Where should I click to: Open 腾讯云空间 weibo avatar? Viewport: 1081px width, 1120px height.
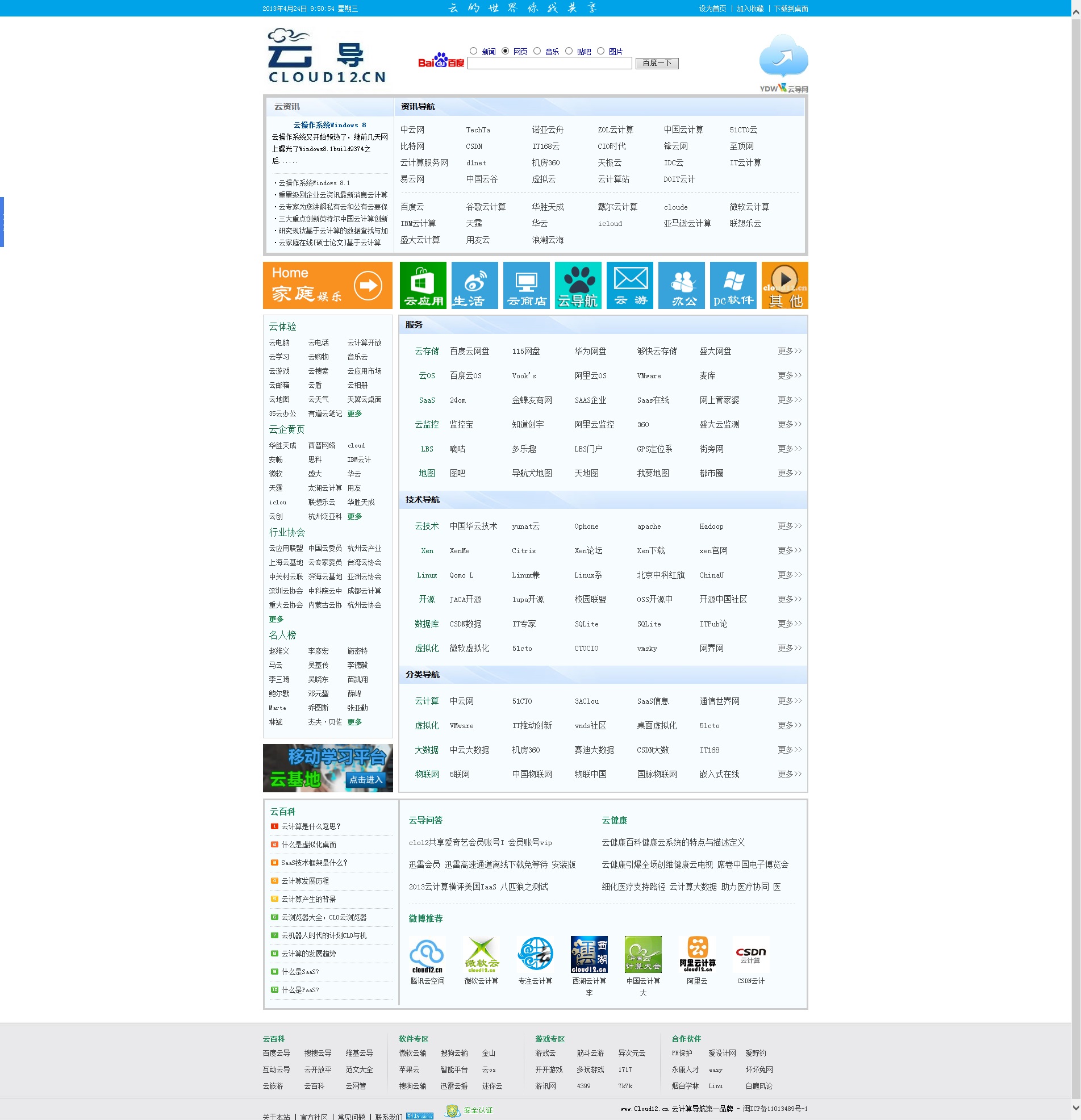click(x=427, y=955)
